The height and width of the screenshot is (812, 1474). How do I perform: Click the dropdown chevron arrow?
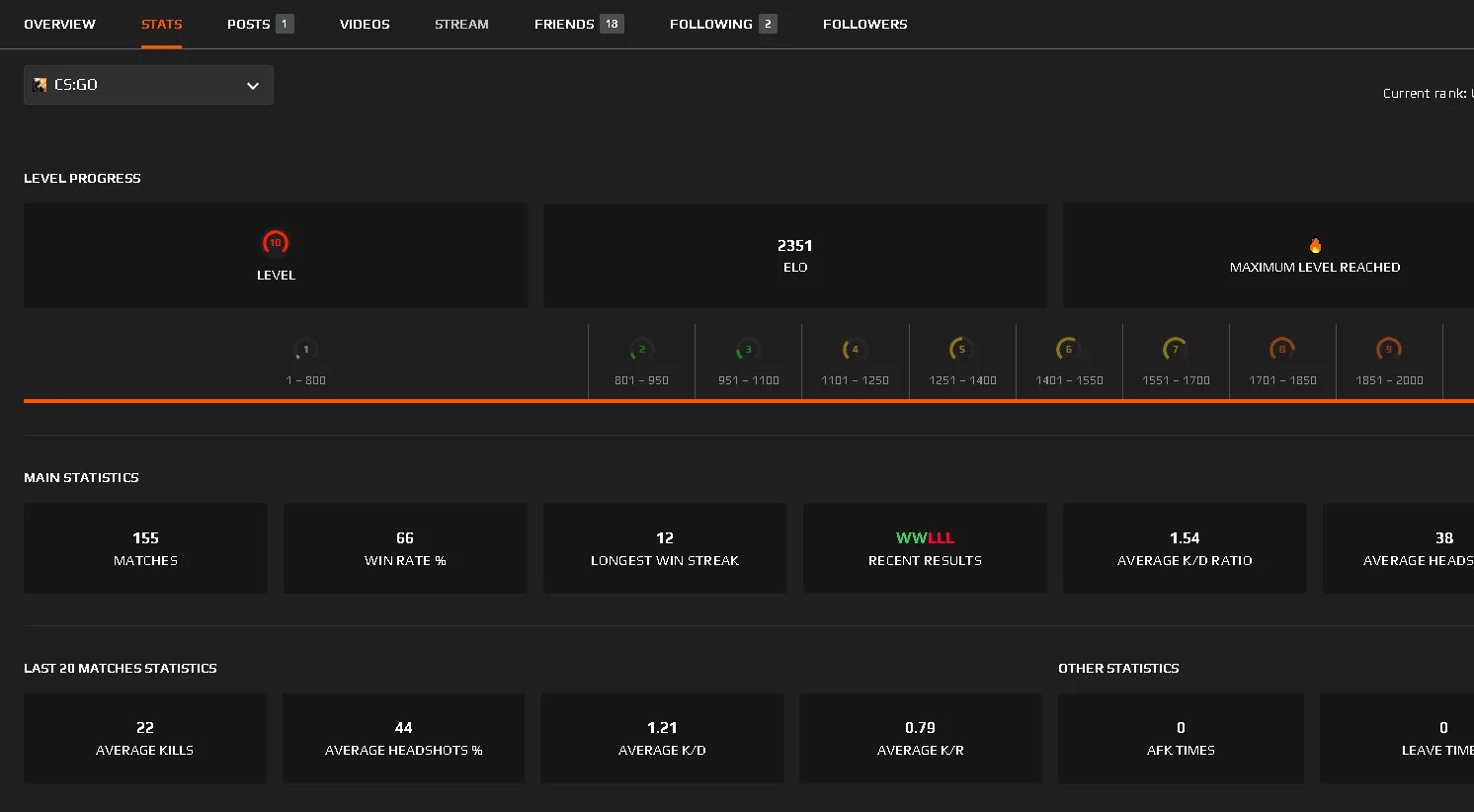[253, 86]
